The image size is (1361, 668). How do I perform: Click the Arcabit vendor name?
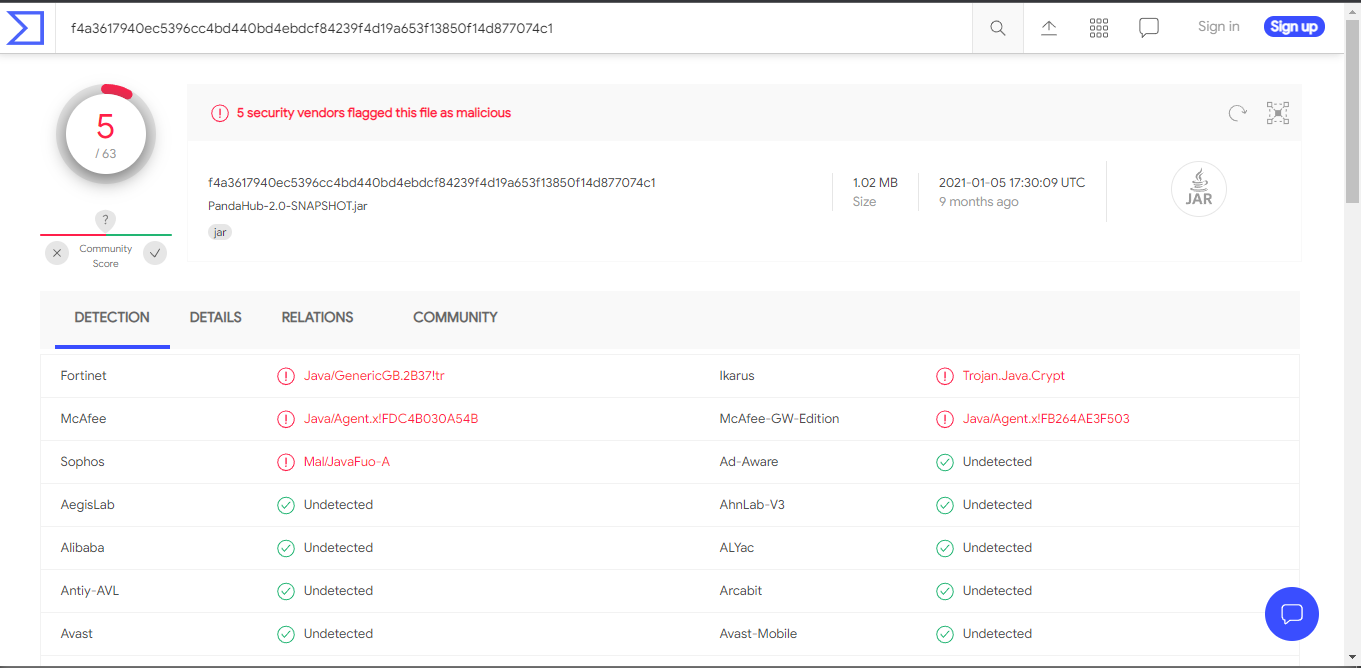coord(741,591)
